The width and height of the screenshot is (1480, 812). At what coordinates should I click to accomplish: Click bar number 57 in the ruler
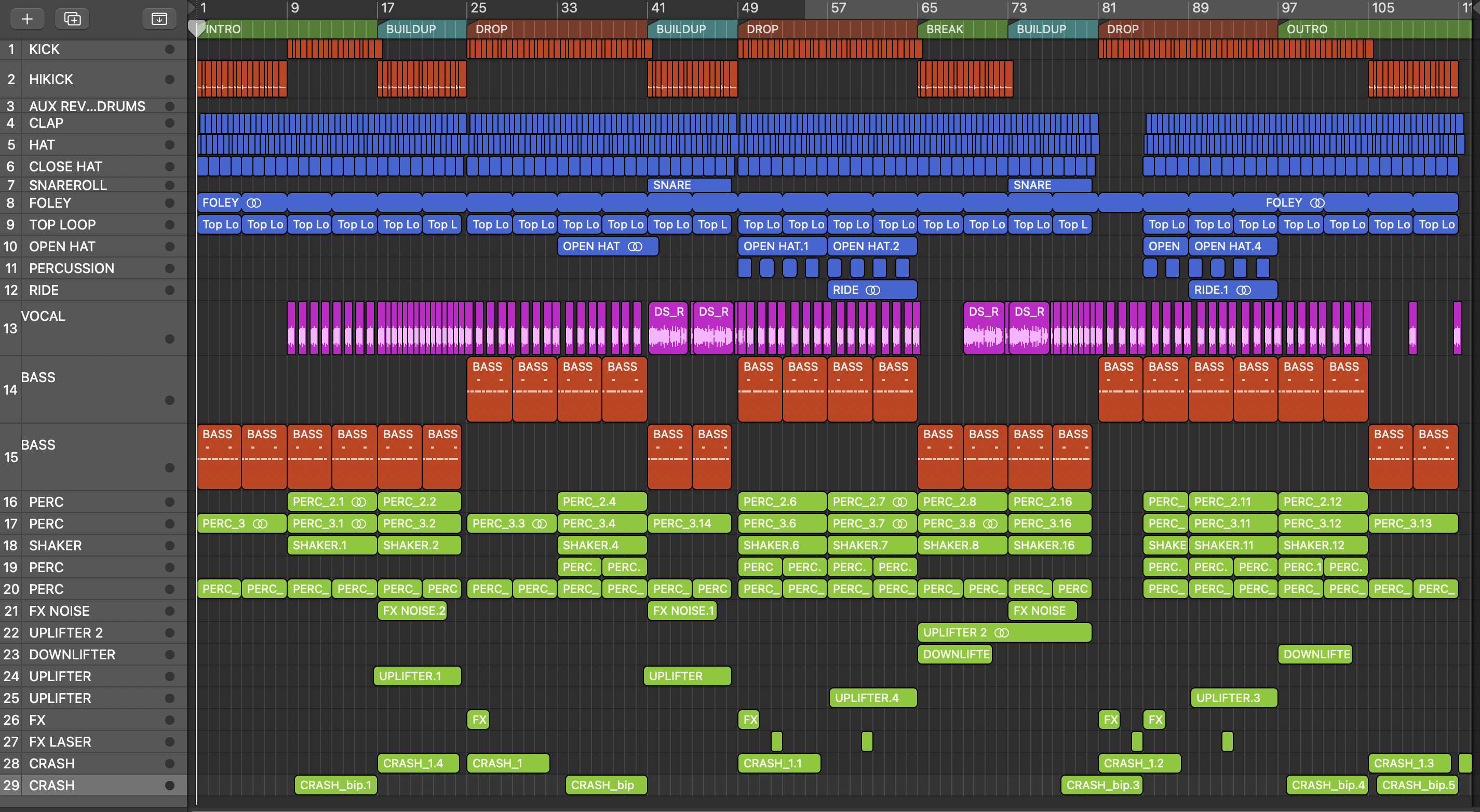pyautogui.click(x=838, y=8)
